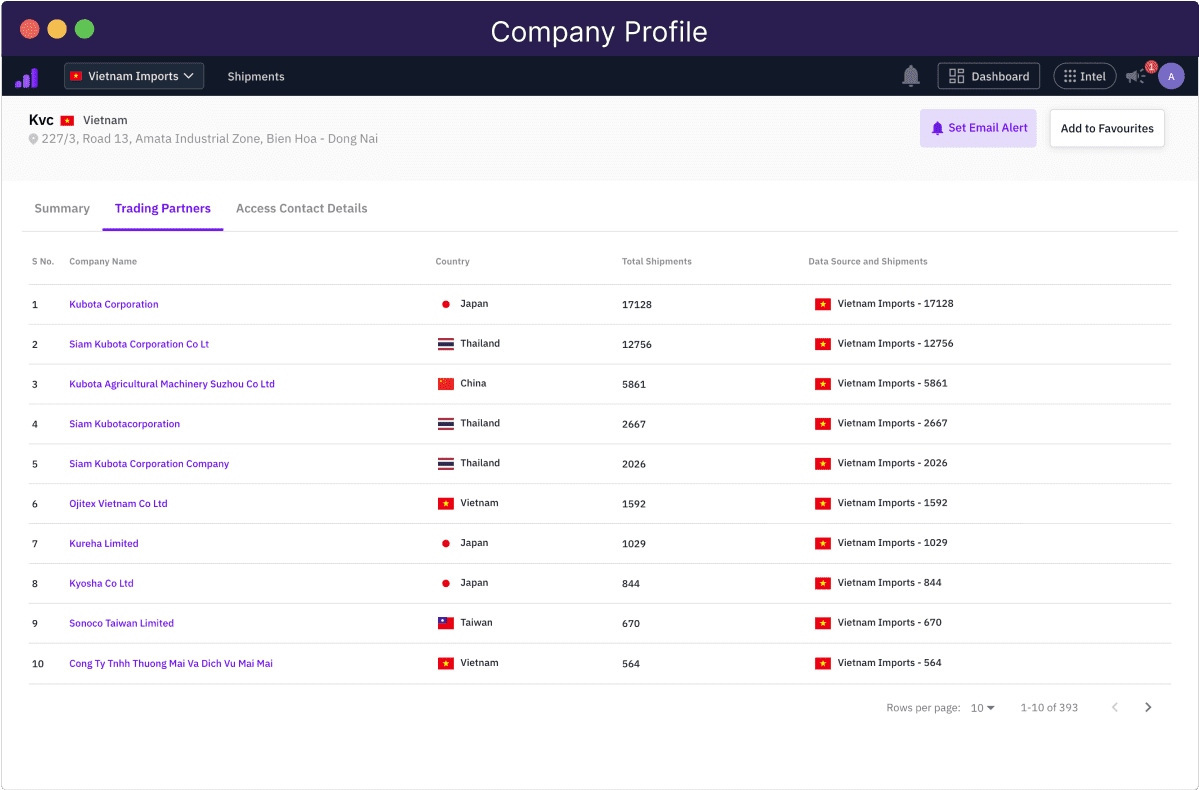Click total shipments value 17128
Screen dimensions: 1199x790
click(x=637, y=304)
